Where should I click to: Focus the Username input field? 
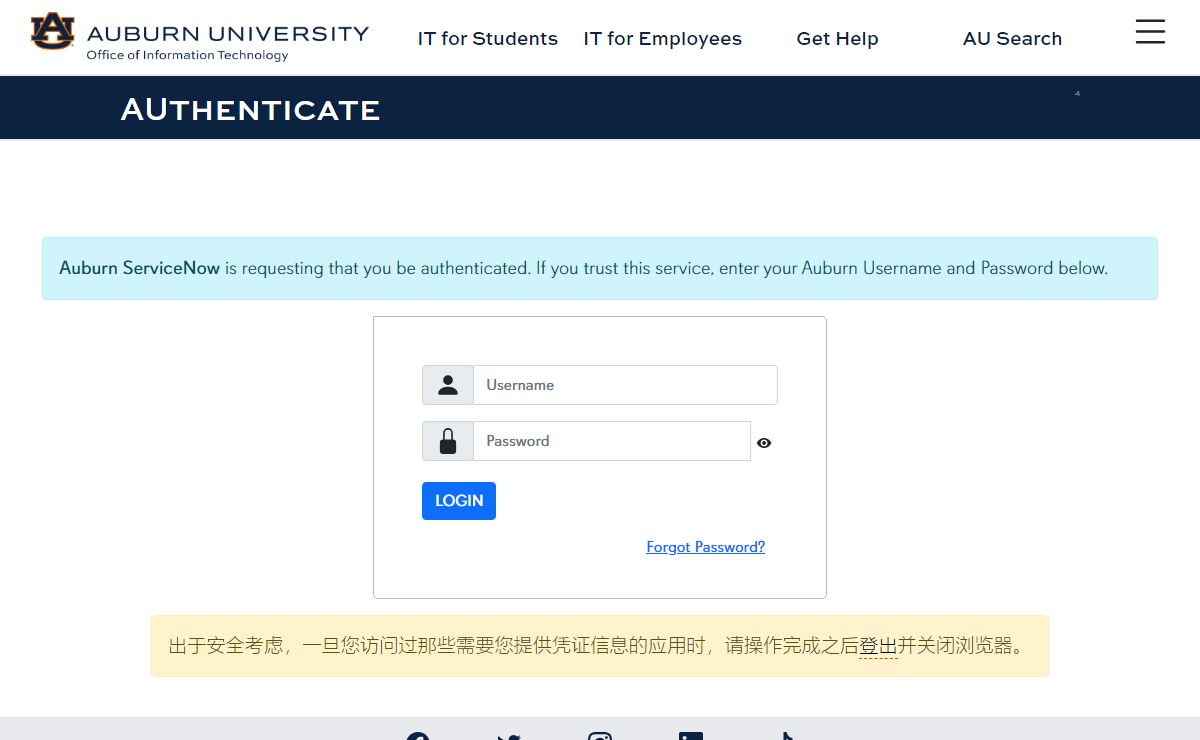pos(625,385)
